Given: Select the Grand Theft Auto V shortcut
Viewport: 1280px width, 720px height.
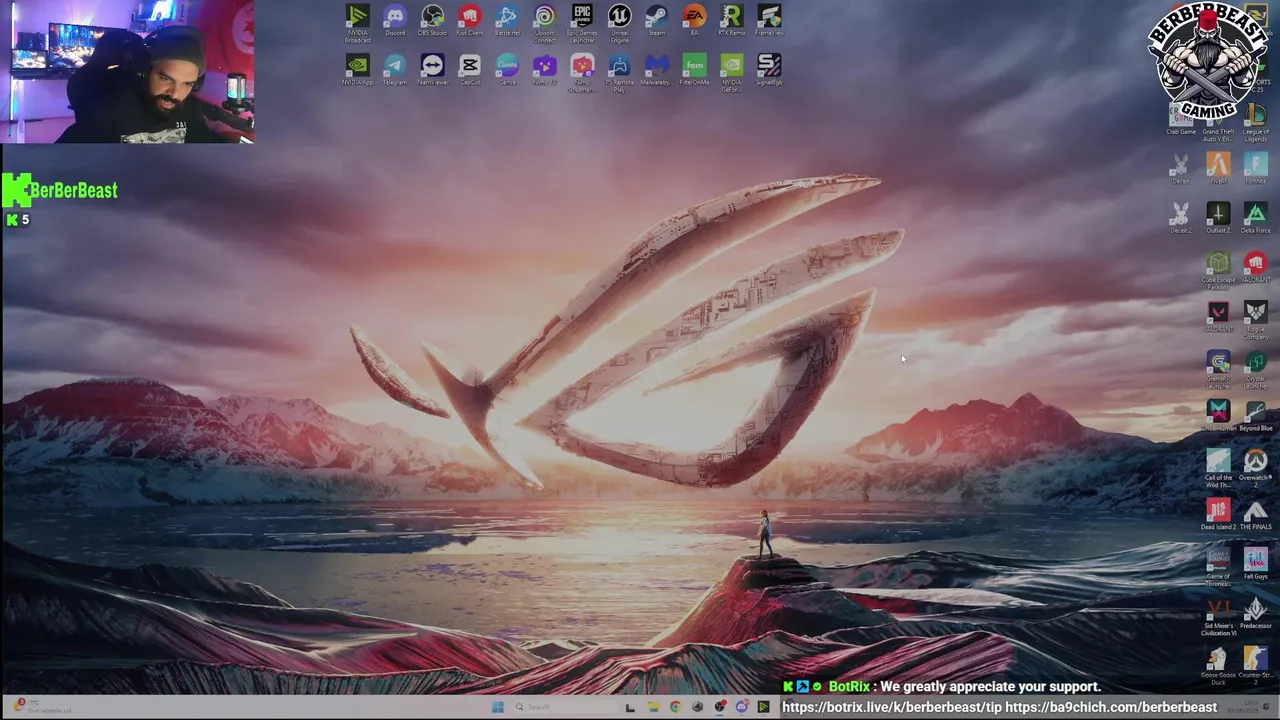Looking at the screenshot, I should (x=1218, y=120).
